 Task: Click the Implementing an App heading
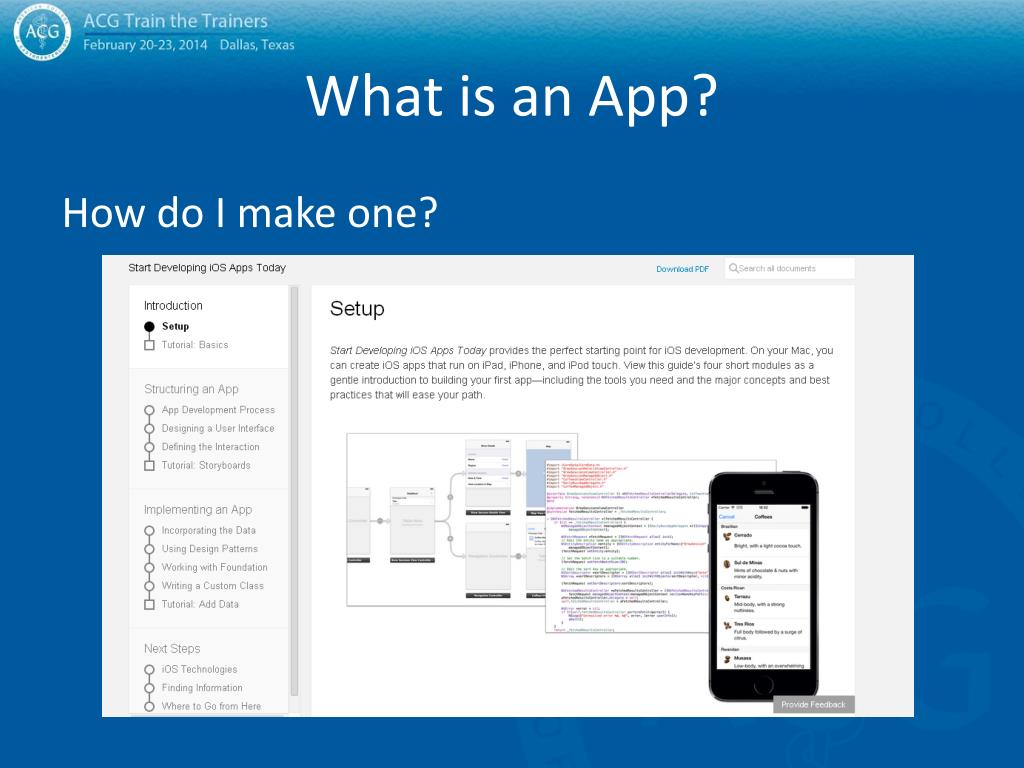[198, 510]
